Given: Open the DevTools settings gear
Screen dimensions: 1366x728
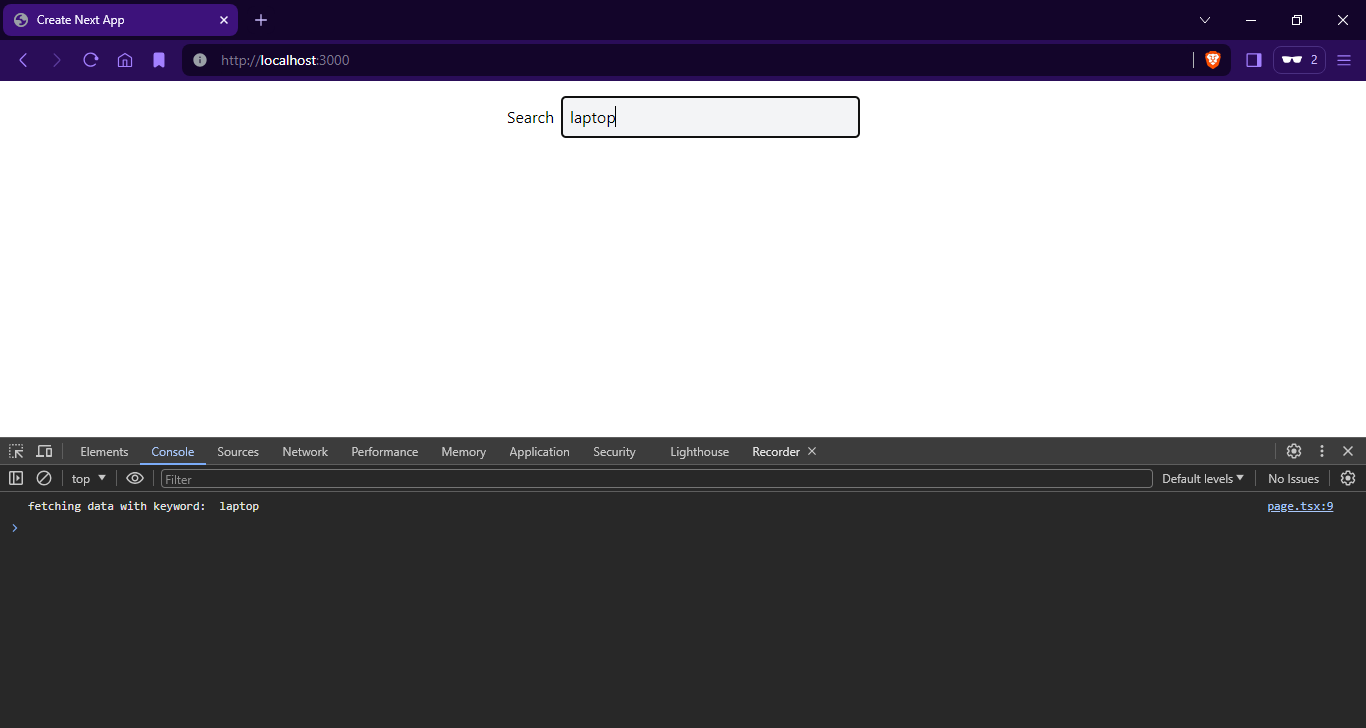Looking at the screenshot, I should [1294, 451].
